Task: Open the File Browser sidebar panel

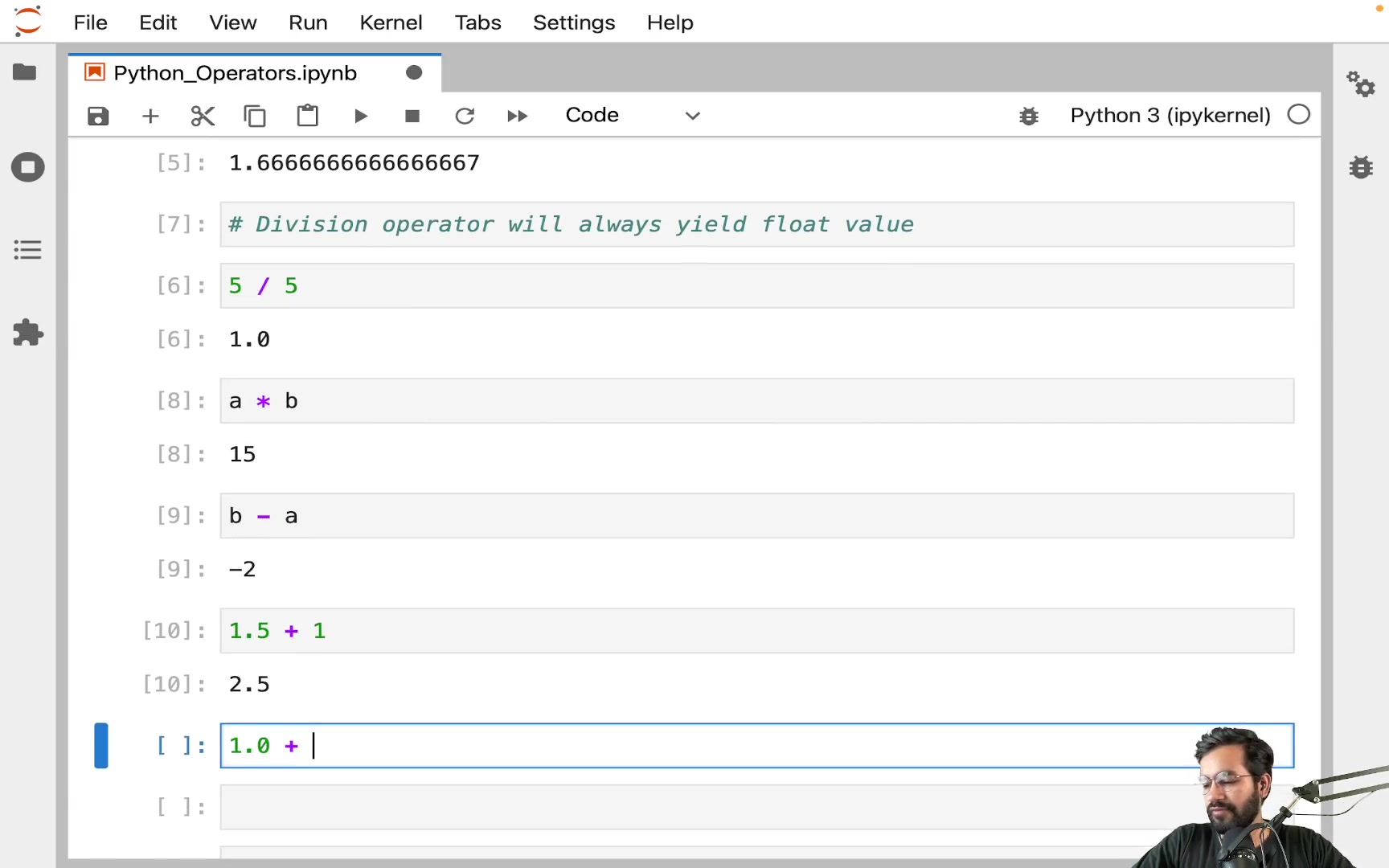Action: coord(25,72)
